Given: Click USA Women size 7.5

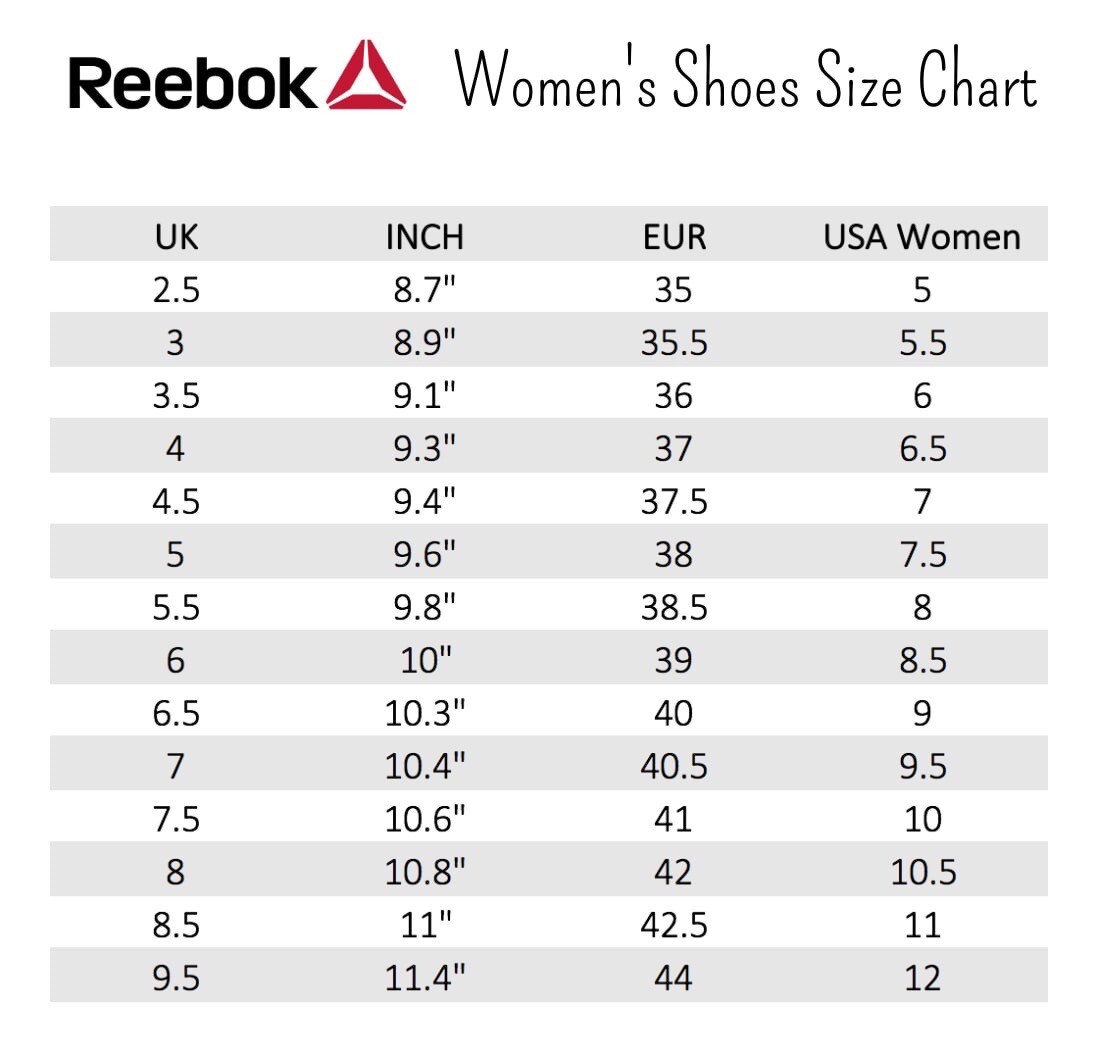Looking at the screenshot, I should click(922, 555).
